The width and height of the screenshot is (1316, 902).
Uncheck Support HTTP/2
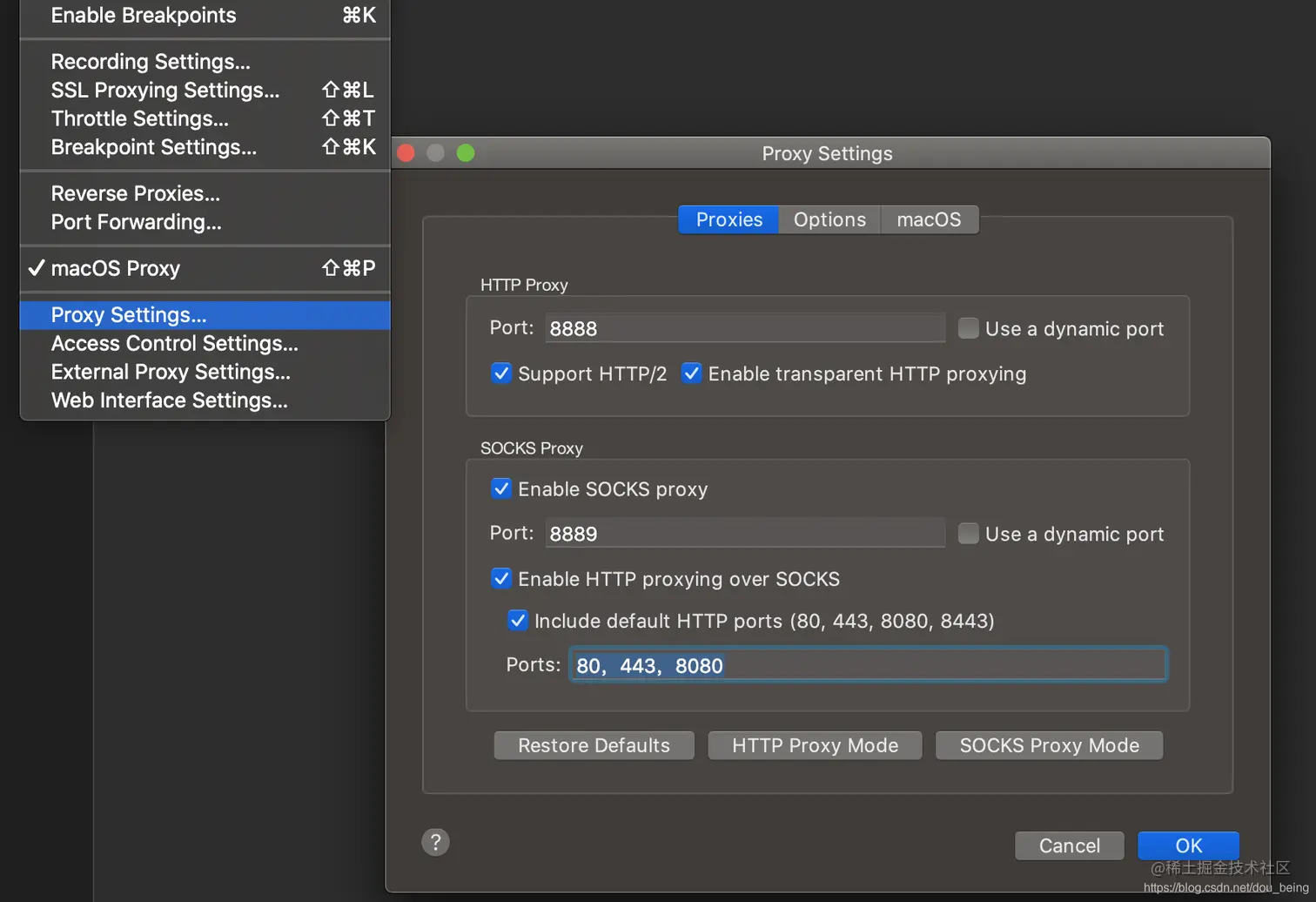click(501, 374)
